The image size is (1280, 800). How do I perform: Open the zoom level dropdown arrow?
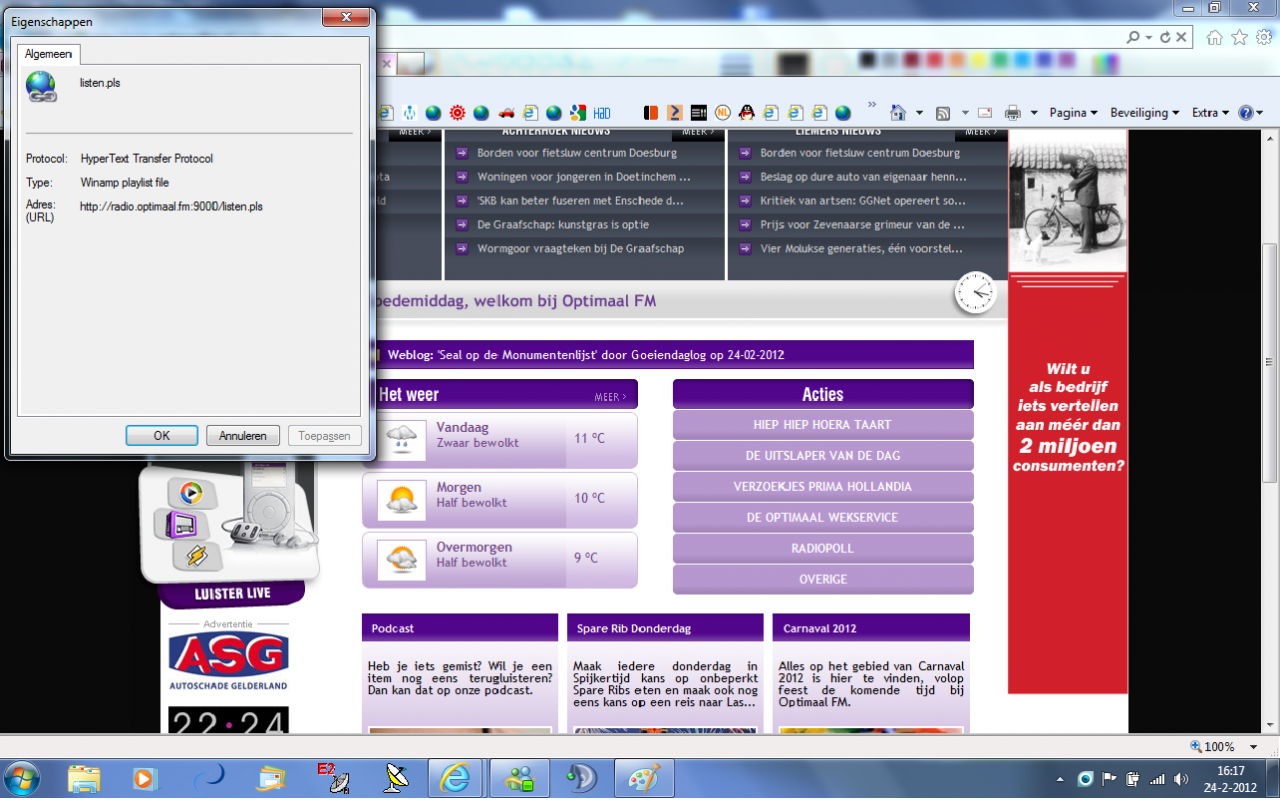pos(1255,747)
